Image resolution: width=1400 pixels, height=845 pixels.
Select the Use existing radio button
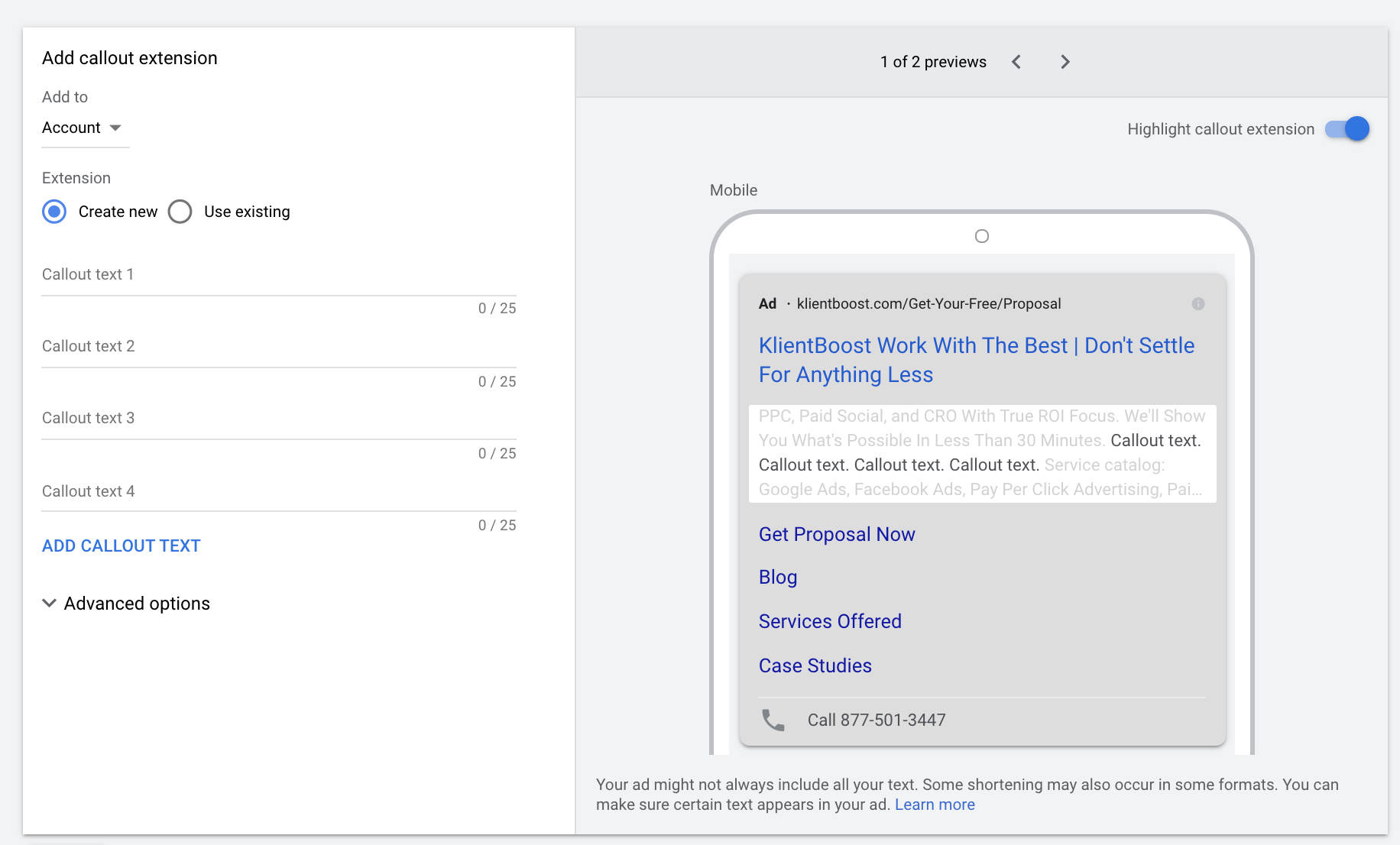pyautogui.click(x=180, y=212)
